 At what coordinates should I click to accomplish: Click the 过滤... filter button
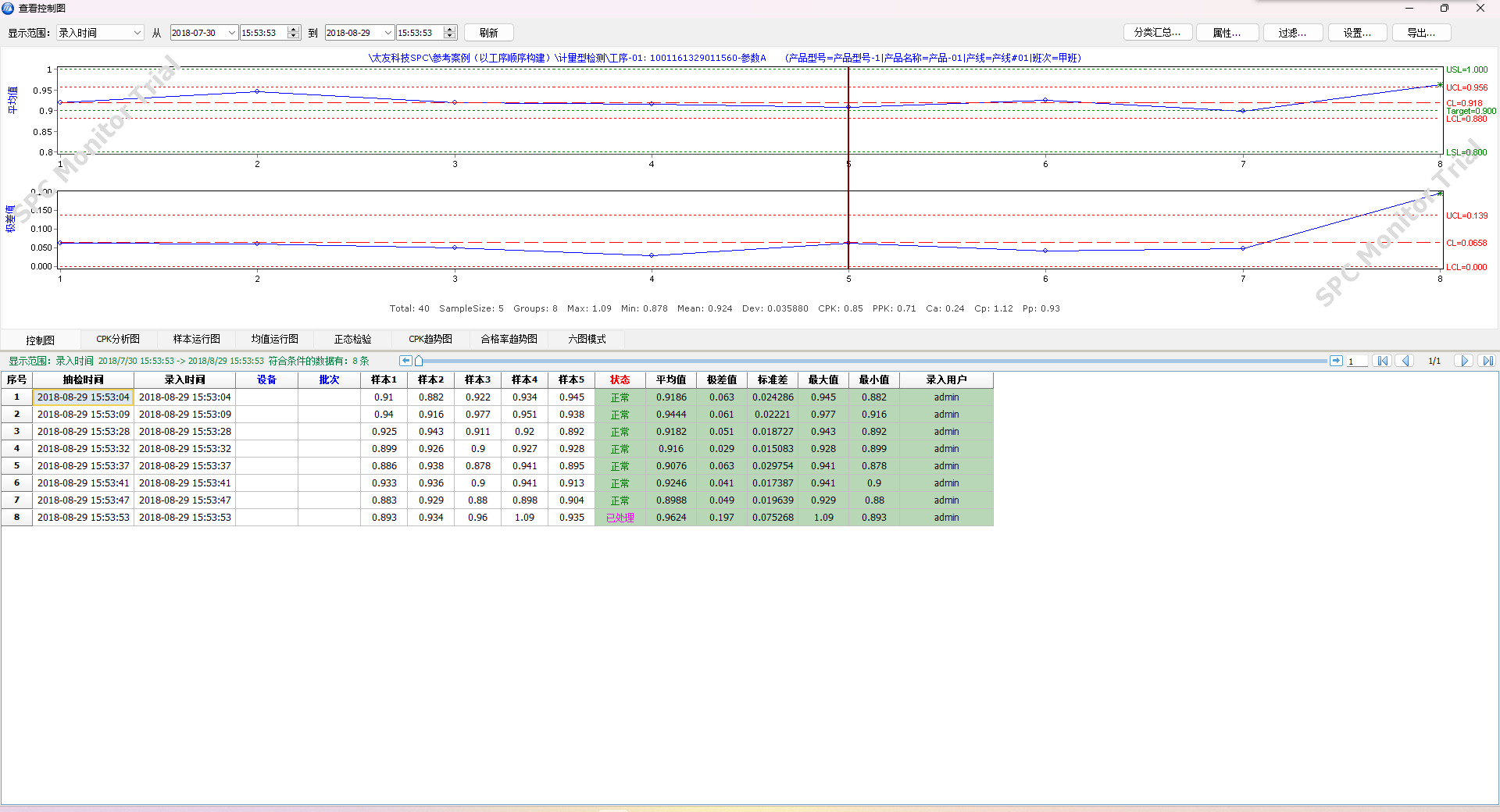pyautogui.click(x=1292, y=33)
